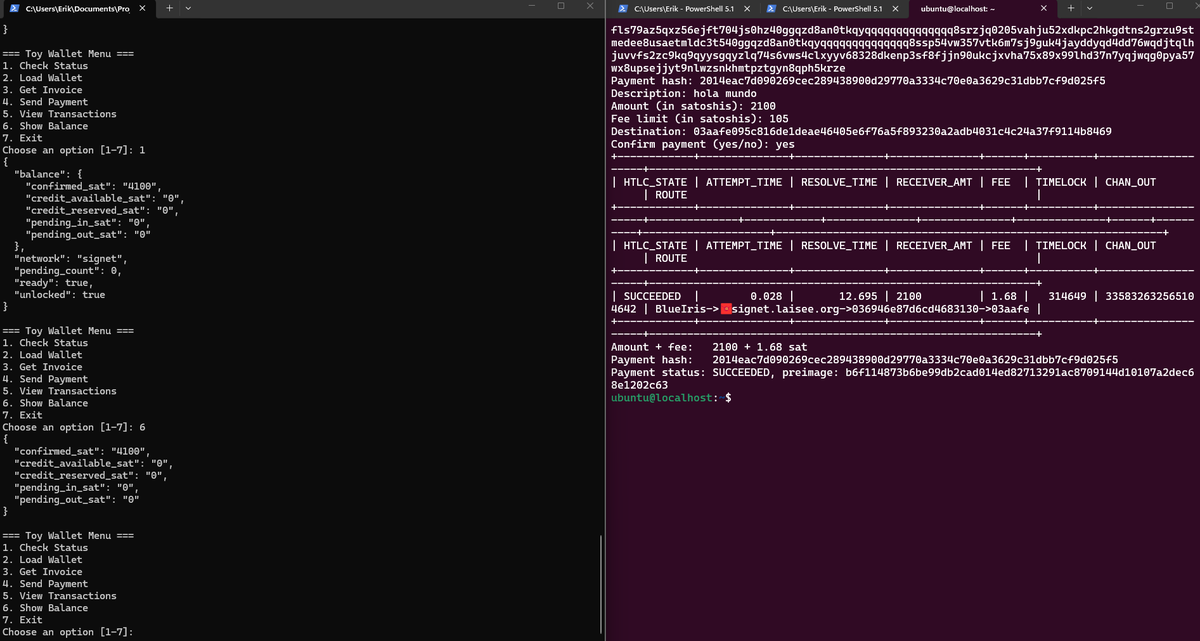Click the '"network": "signet"' line

(71, 258)
